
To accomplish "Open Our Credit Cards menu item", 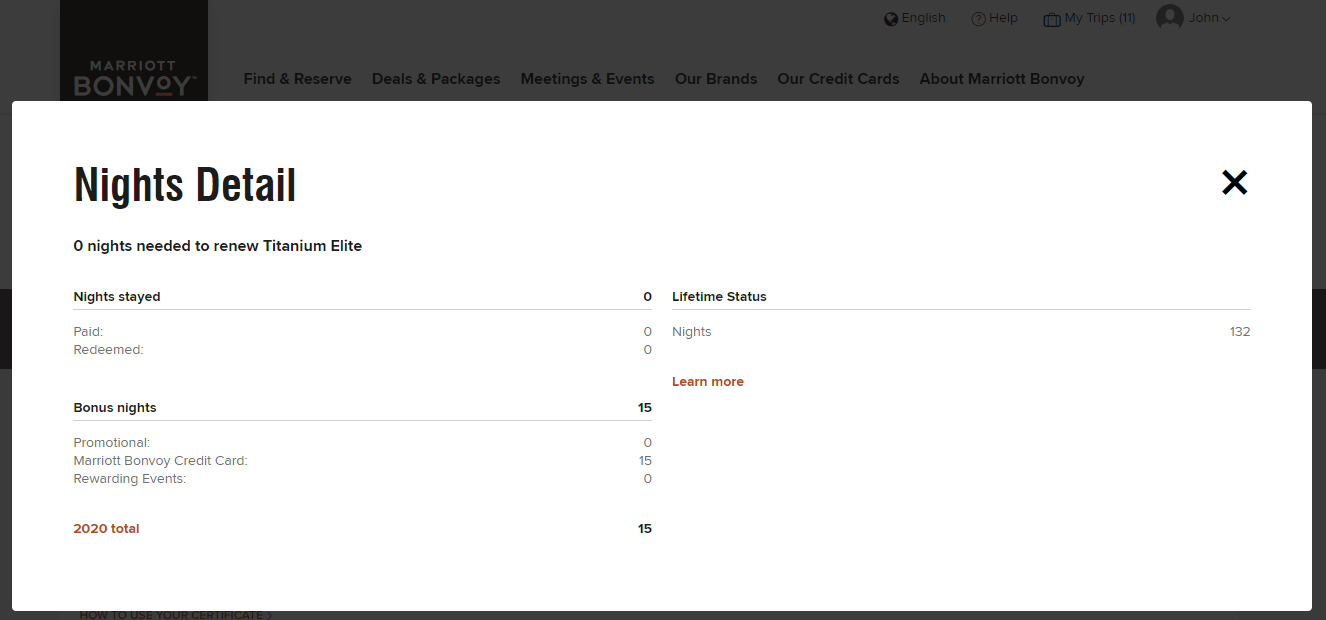I will [x=838, y=79].
